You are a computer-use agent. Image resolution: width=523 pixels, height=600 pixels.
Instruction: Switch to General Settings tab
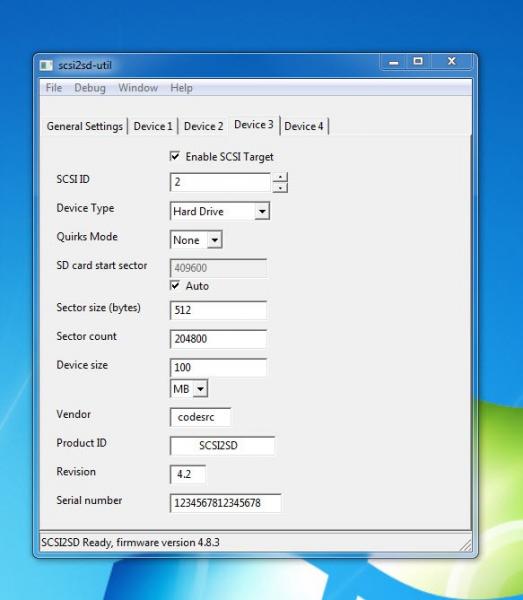pos(85,126)
